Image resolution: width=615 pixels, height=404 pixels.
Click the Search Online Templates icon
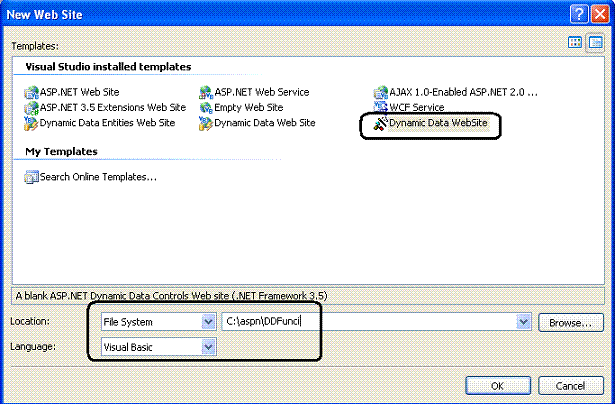pyautogui.click(x=31, y=177)
